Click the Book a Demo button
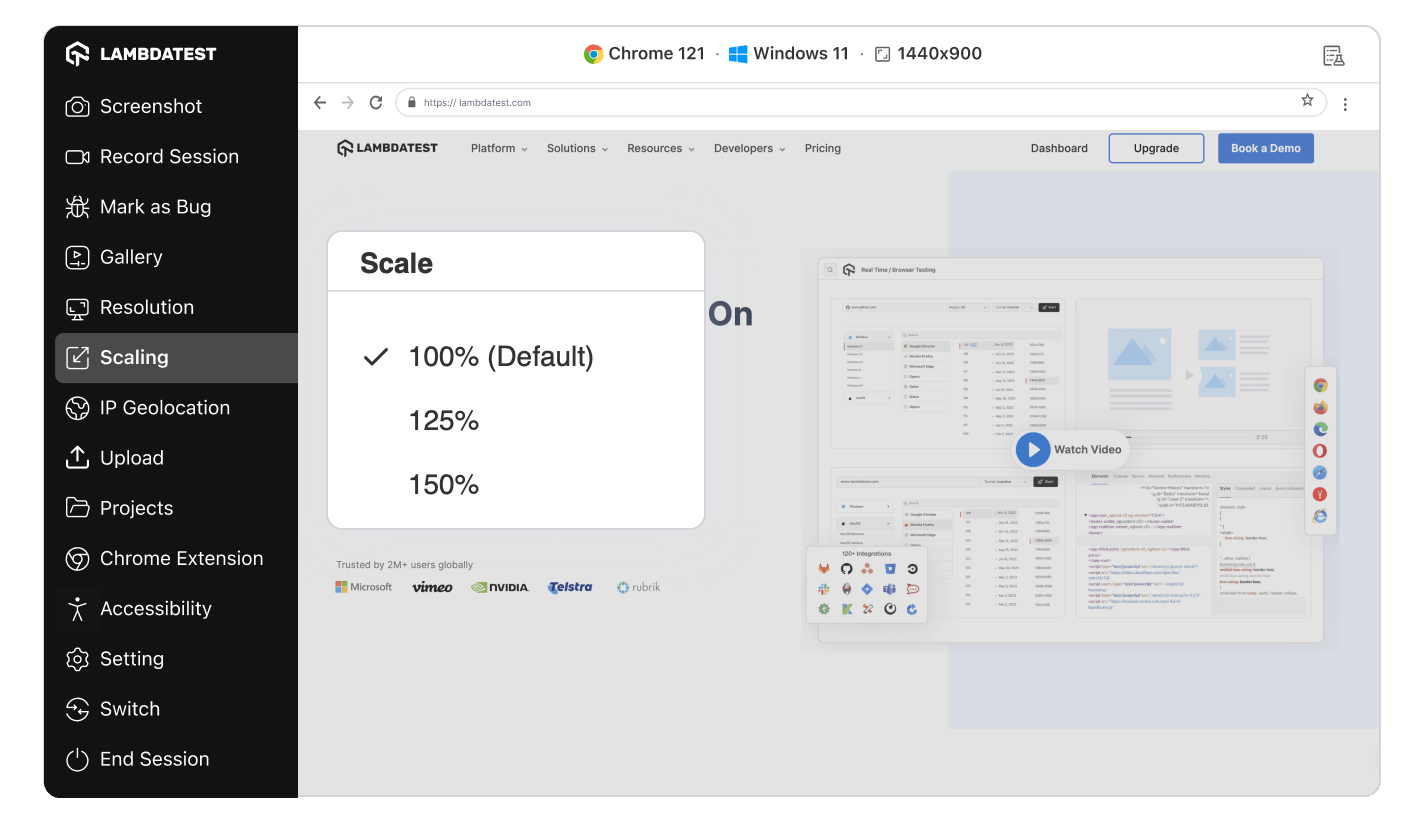1424x834 pixels. (1265, 148)
